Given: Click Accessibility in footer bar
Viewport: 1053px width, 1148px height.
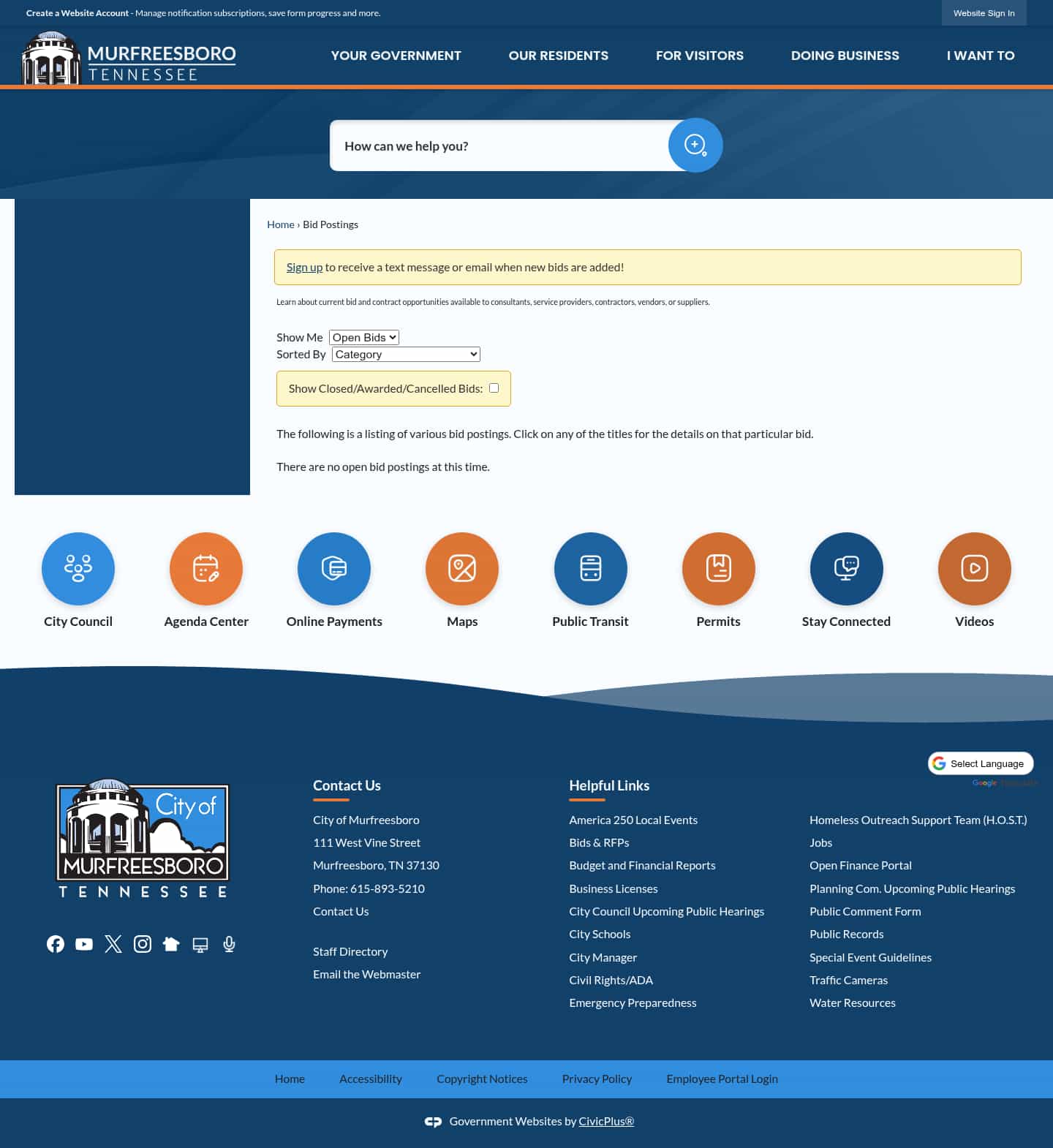Looking at the screenshot, I should click(x=371, y=1079).
